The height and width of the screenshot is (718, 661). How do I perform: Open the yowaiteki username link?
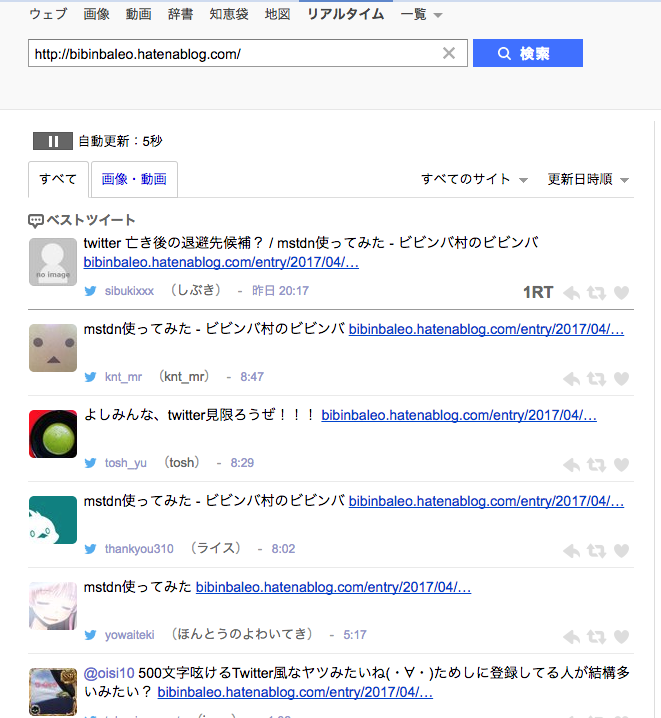(x=130, y=635)
